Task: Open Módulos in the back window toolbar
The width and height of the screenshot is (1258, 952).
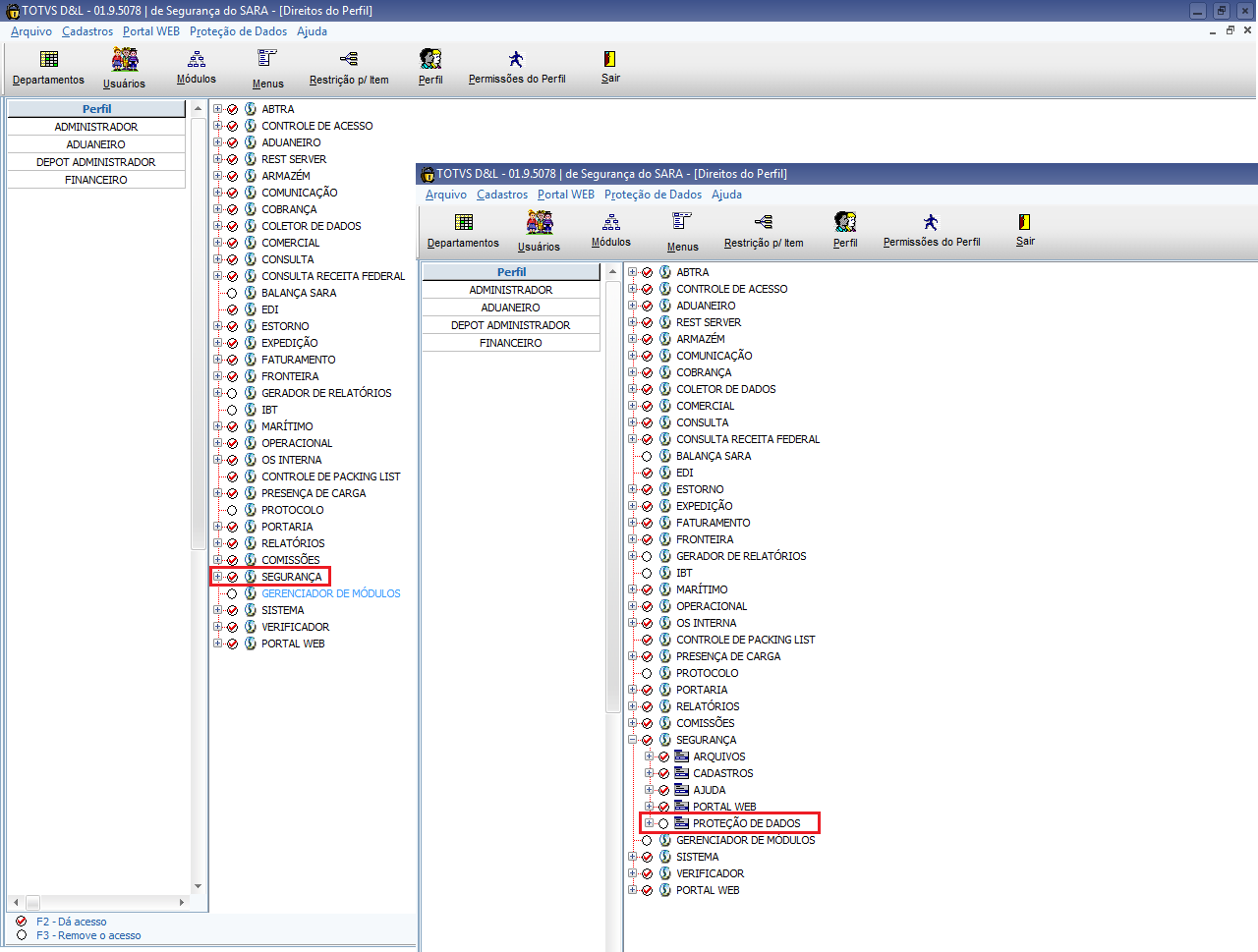Action: (x=197, y=68)
